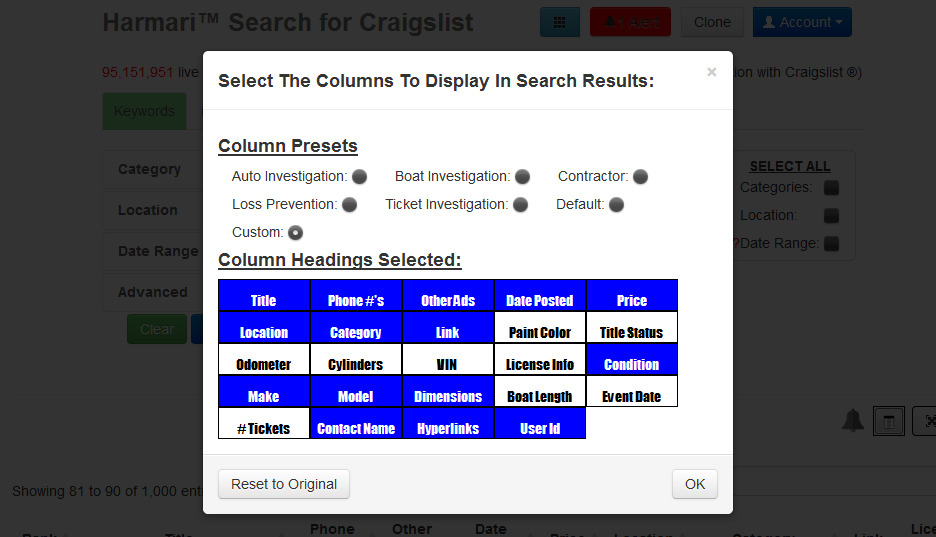Select the Boat Investigation preset
Image resolution: width=936 pixels, height=537 pixels.
click(522, 177)
